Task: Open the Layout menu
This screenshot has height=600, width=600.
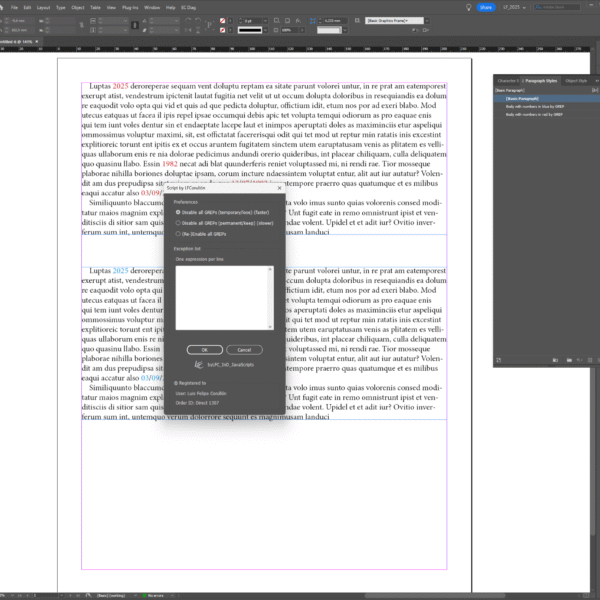Action: [43, 8]
